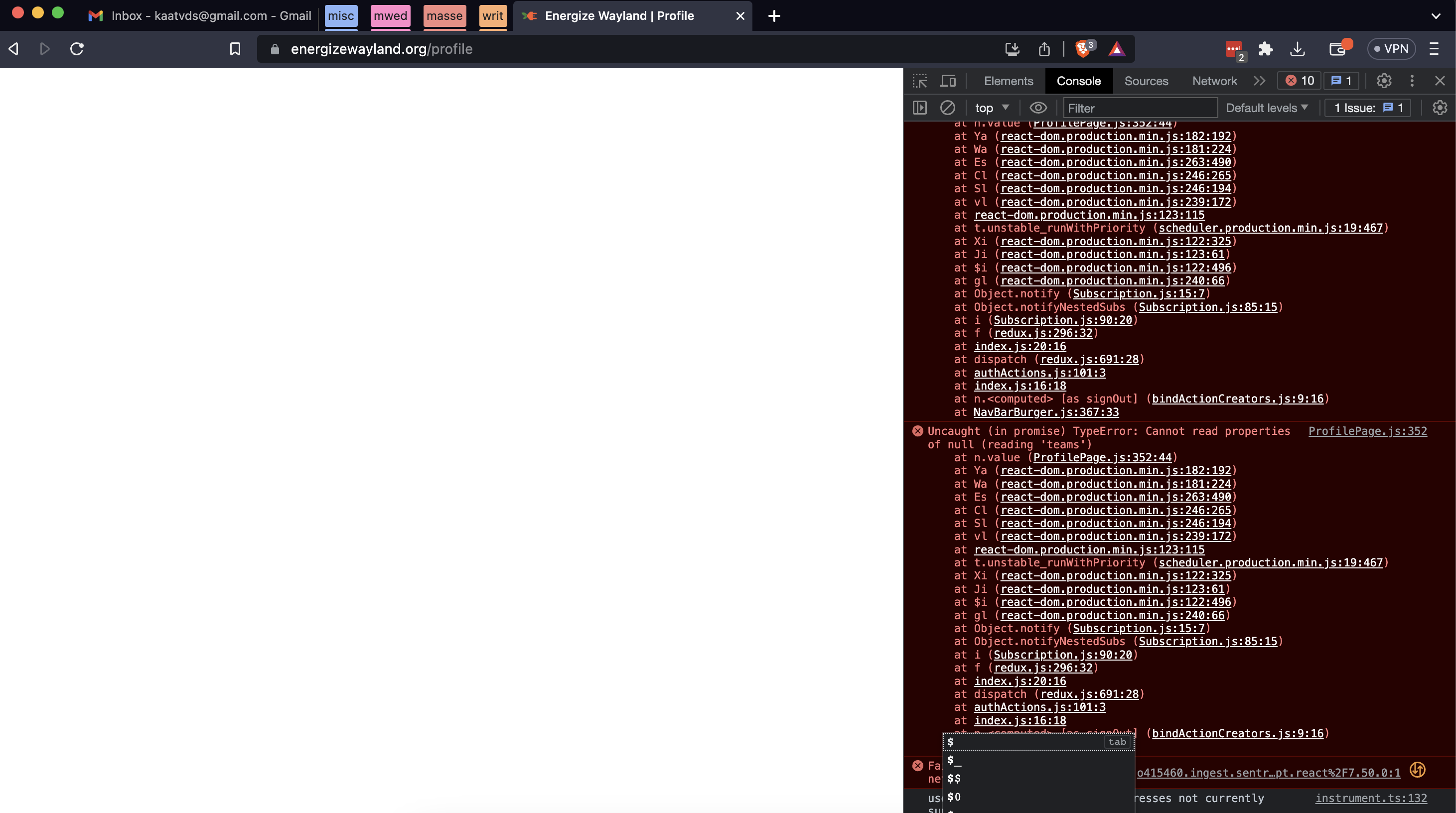Image resolution: width=1456 pixels, height=813 pixels.
Task: Open DevTools settings gear in the tab bar
Action: (1384, 81)
